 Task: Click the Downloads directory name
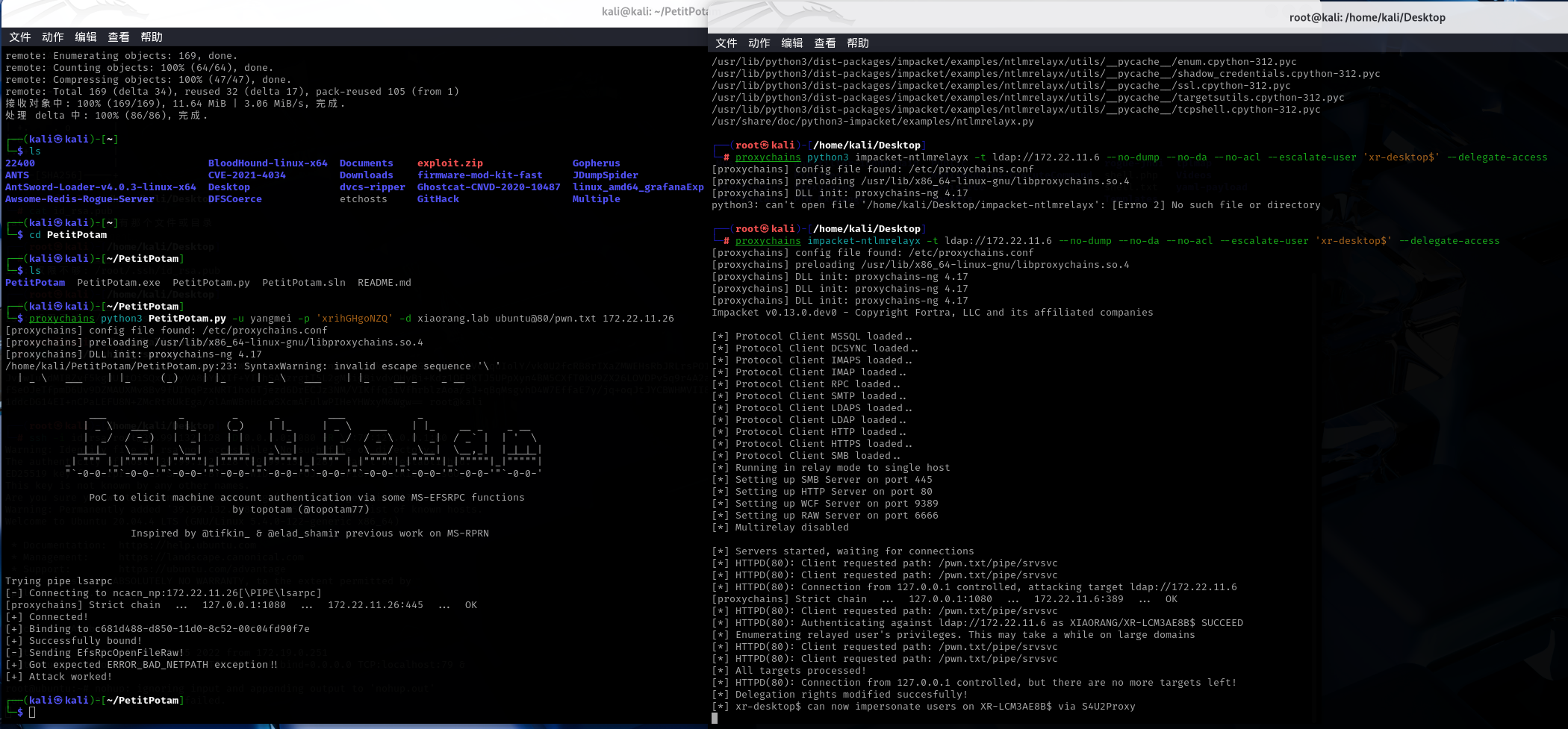pyautogui.click(x=367, y=175)
